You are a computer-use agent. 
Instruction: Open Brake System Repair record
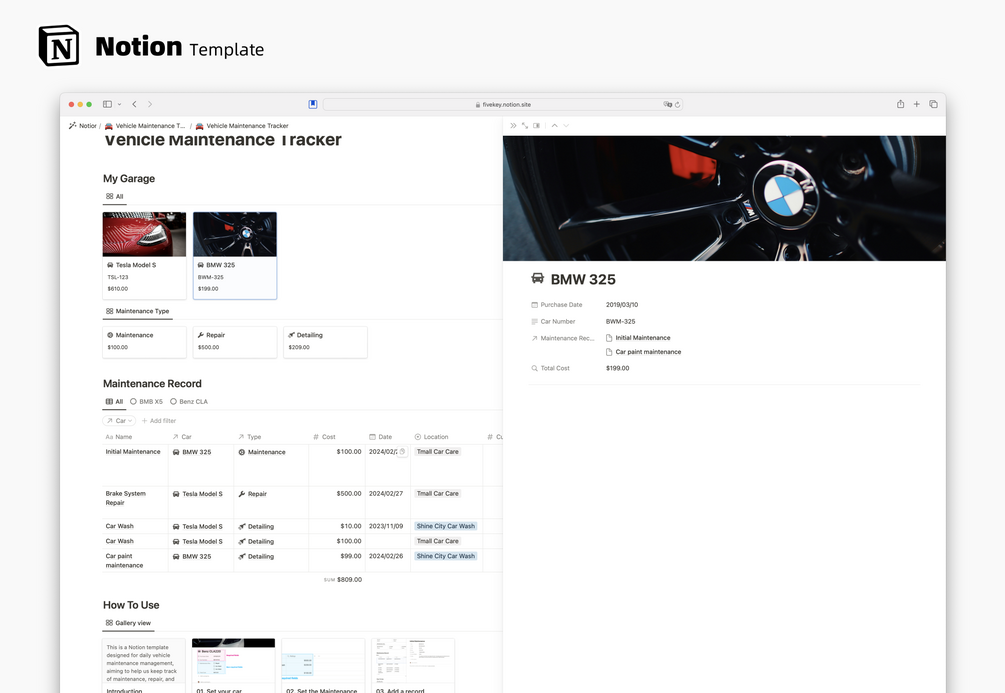(126, 498)
